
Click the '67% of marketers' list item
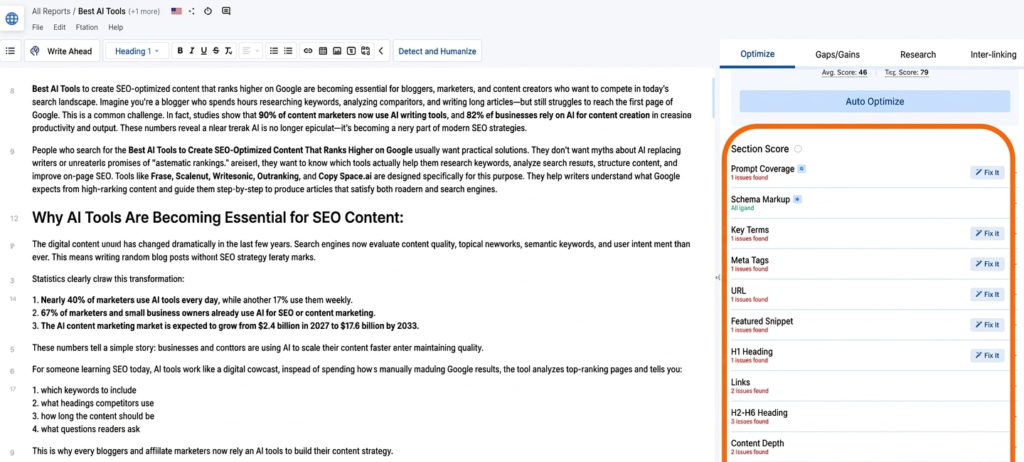204,313
